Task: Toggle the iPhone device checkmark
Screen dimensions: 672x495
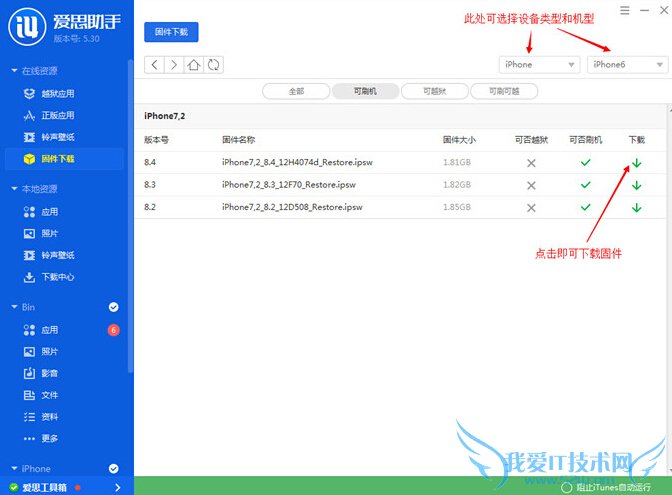Action: pos(114,469)
